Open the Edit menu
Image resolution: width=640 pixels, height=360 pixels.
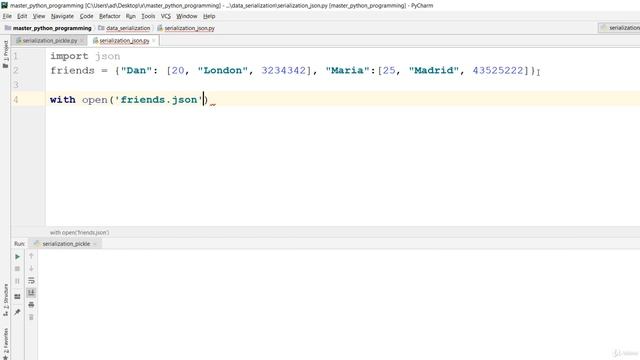click(22, 16)
